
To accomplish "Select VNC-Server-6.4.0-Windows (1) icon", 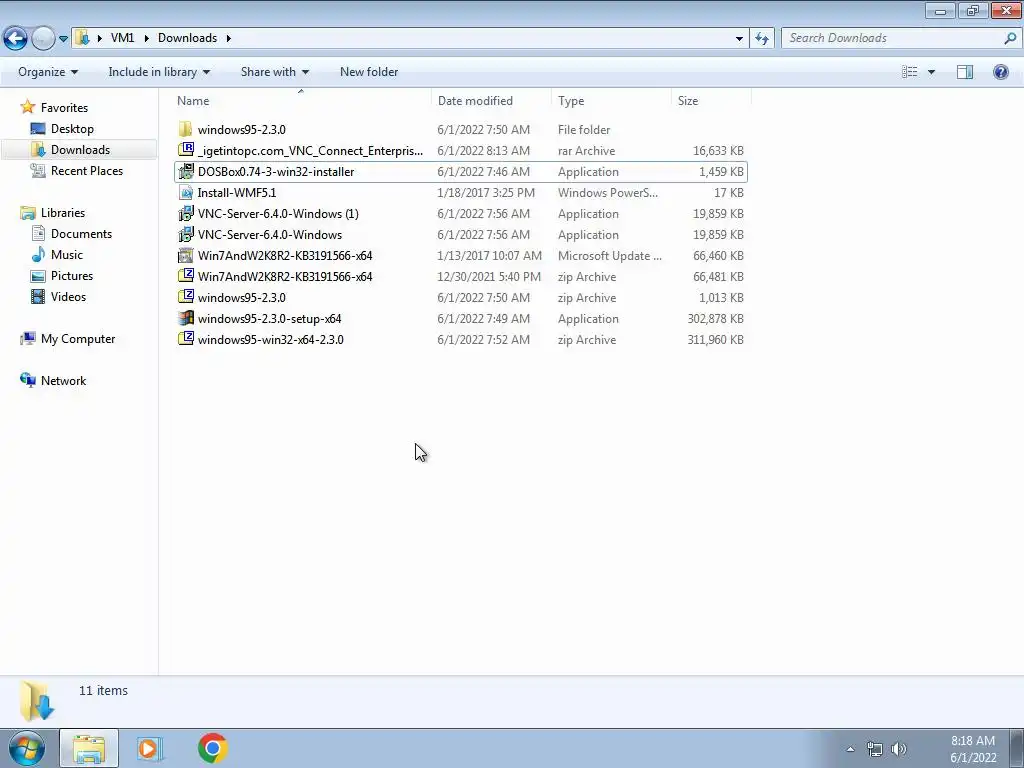I will click(185, 213).
